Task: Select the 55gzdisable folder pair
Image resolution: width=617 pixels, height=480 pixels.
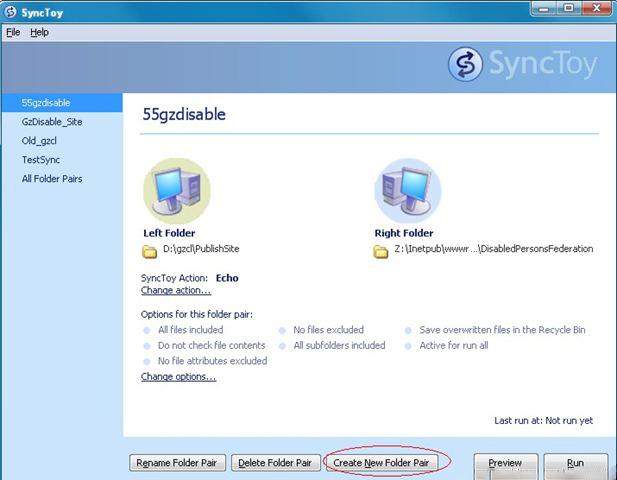Action: coord(62,103)
